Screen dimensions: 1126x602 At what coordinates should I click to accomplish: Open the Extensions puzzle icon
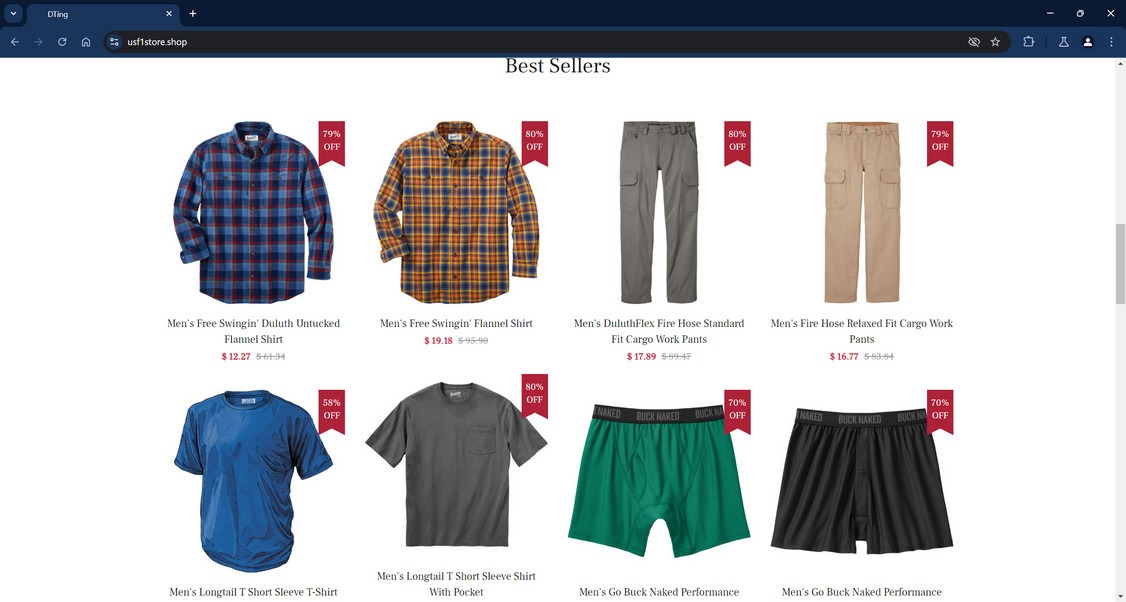click(x=1028, y=42)
